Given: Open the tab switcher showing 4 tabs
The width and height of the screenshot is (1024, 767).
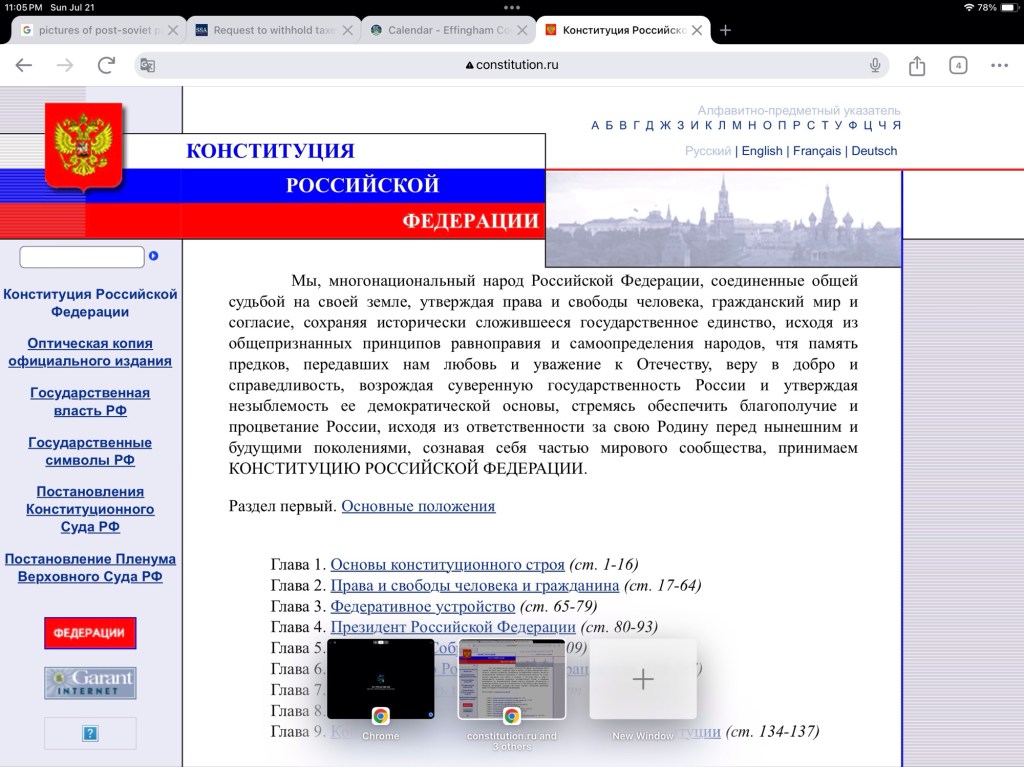Looking at the screenshot, I should tap(958, 66).
